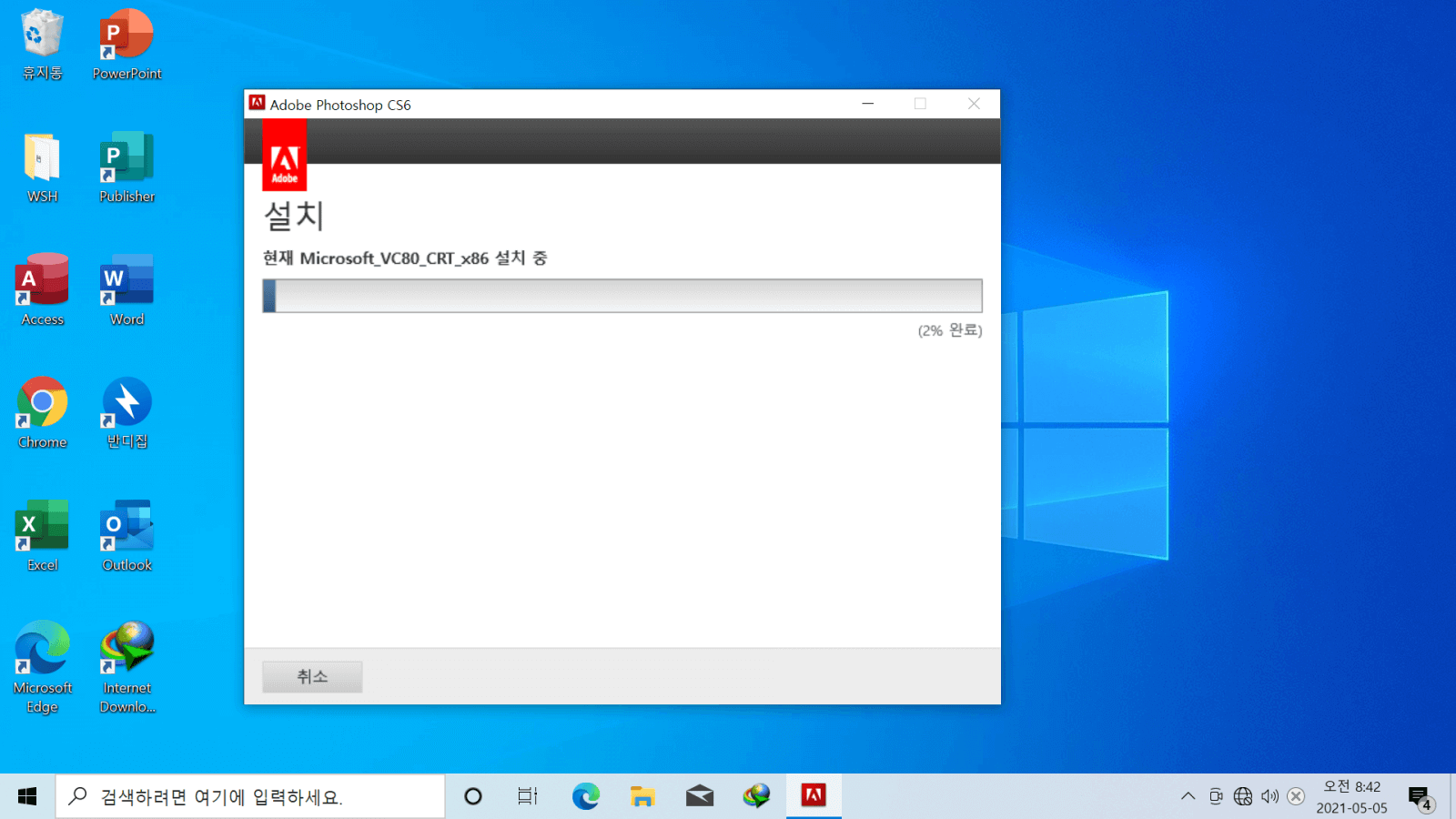Open File Explorer from the taskbar
This screenshot has width=1456, height=819.
coord(642,796)
